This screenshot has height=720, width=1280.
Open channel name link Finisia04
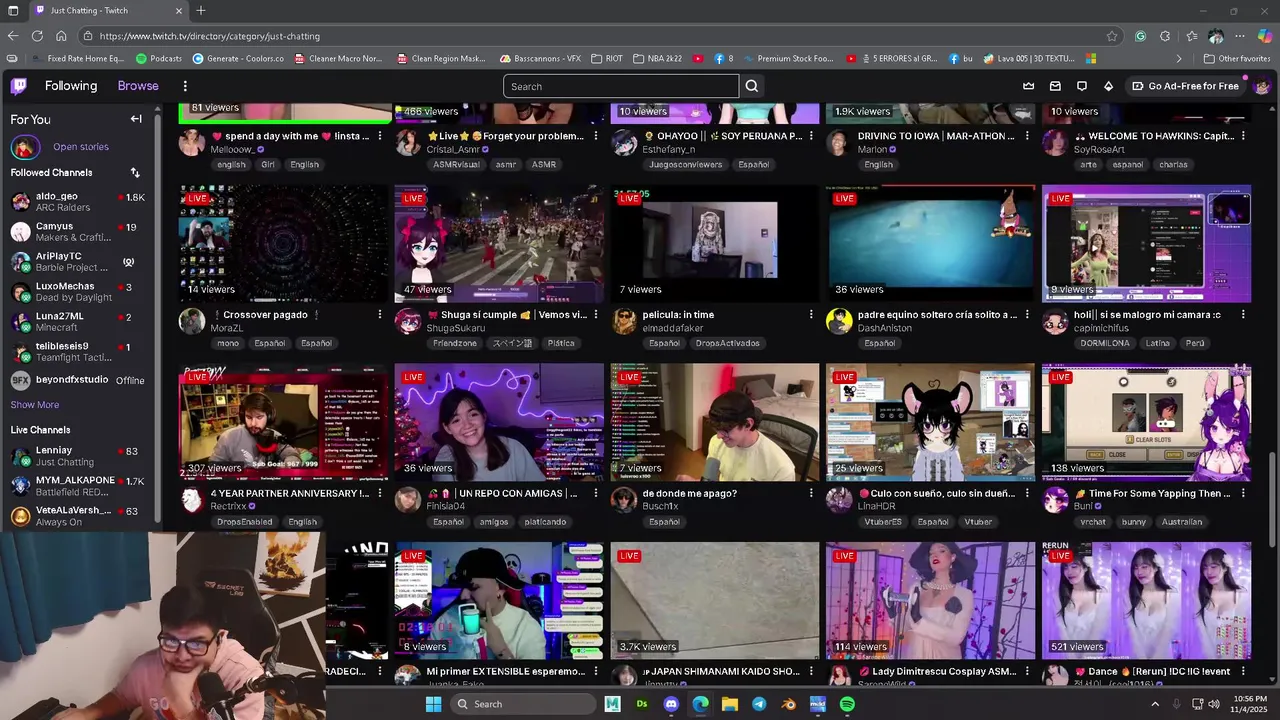[446, 506]
